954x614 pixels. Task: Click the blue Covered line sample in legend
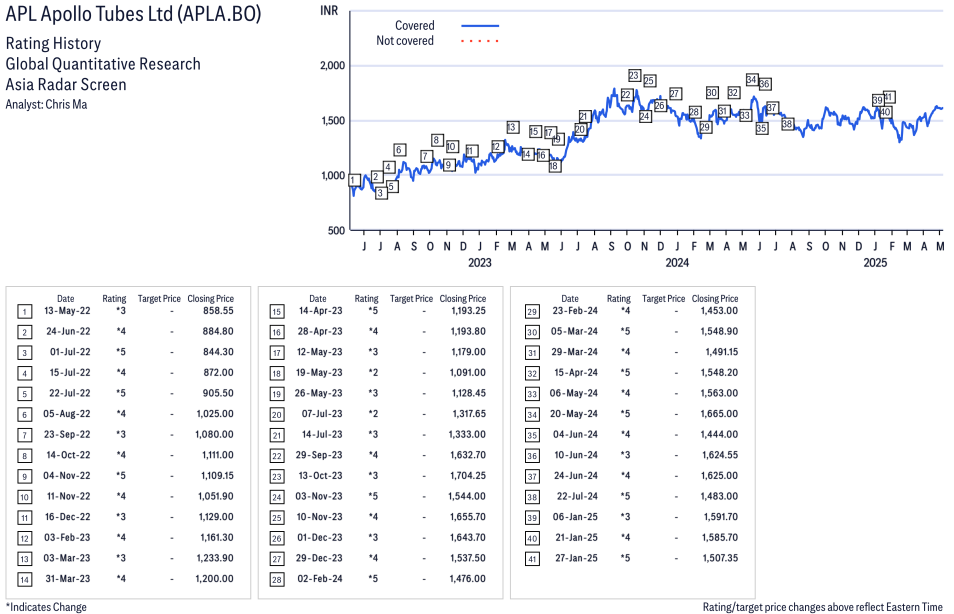(480, 26)
